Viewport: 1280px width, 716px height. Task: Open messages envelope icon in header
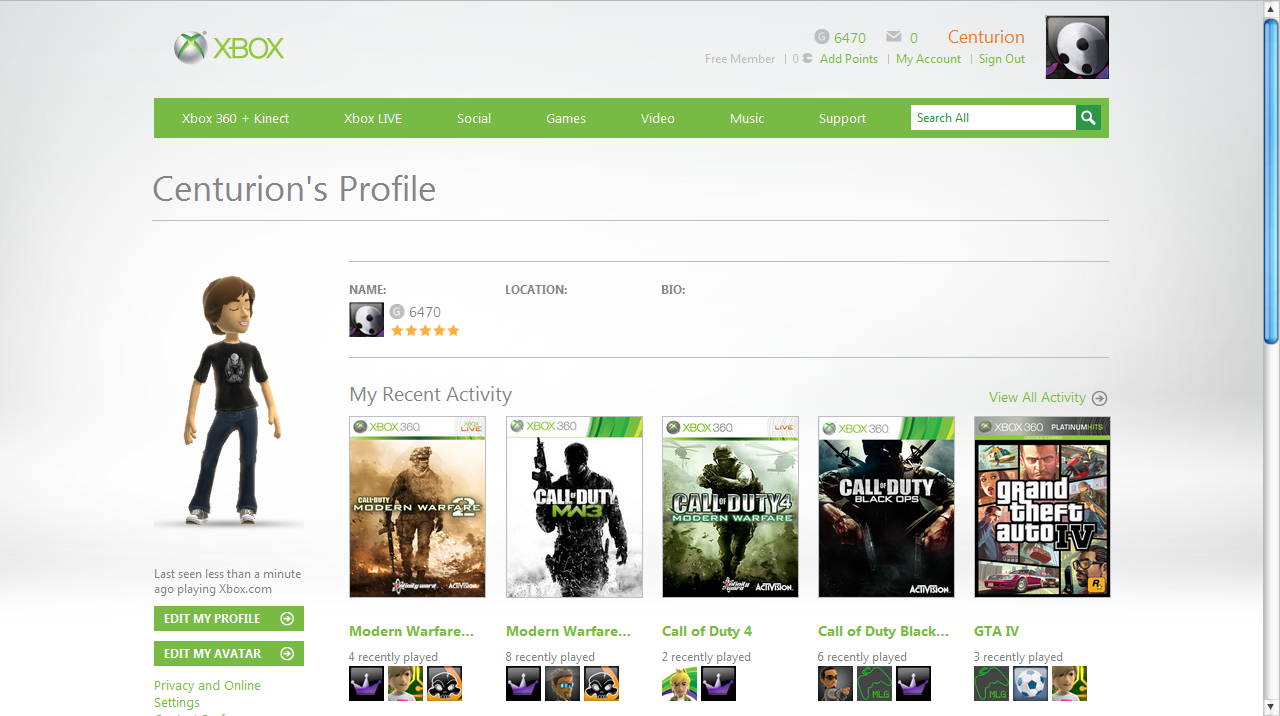894,37
